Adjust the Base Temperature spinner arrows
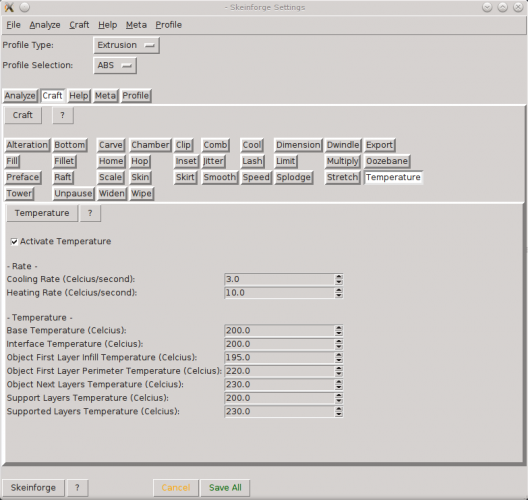The height and width of the screenshot is (500, 528). (x=339, y=331)
